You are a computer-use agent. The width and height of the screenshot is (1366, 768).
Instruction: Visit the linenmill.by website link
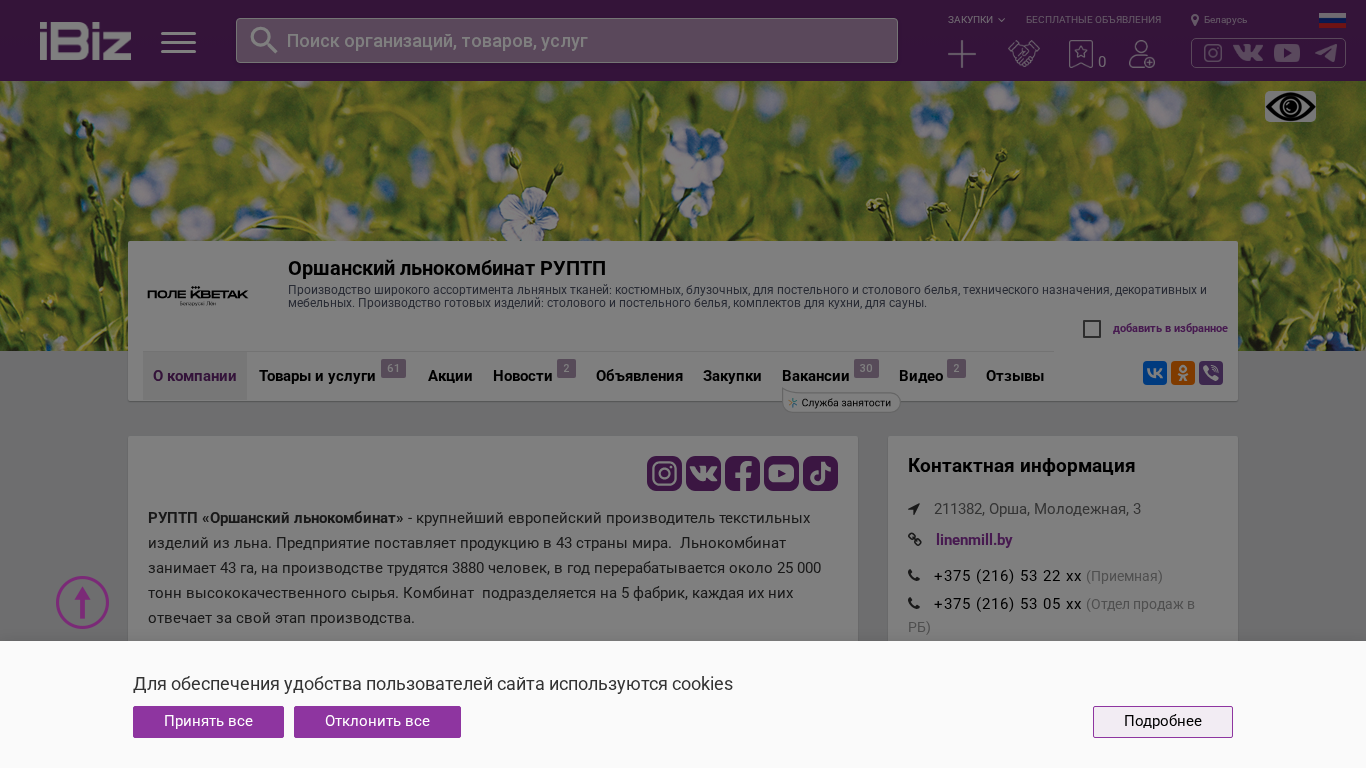click(974, 540)
